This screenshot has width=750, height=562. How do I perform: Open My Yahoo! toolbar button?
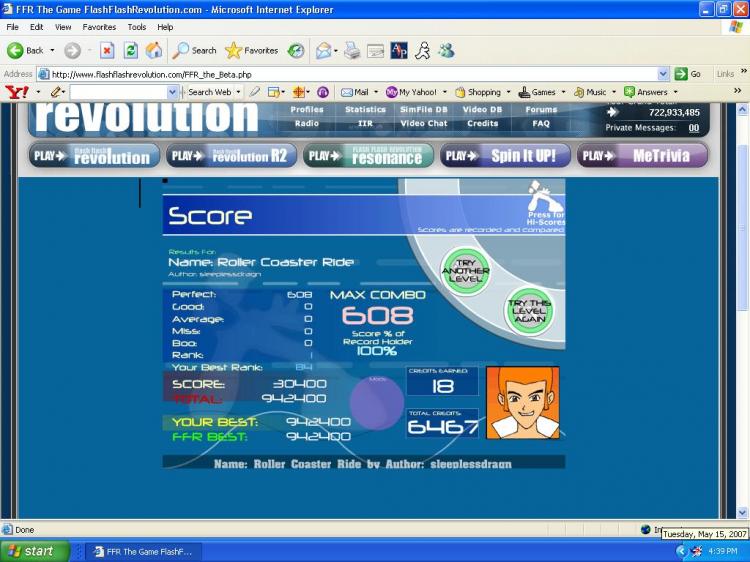411,92
